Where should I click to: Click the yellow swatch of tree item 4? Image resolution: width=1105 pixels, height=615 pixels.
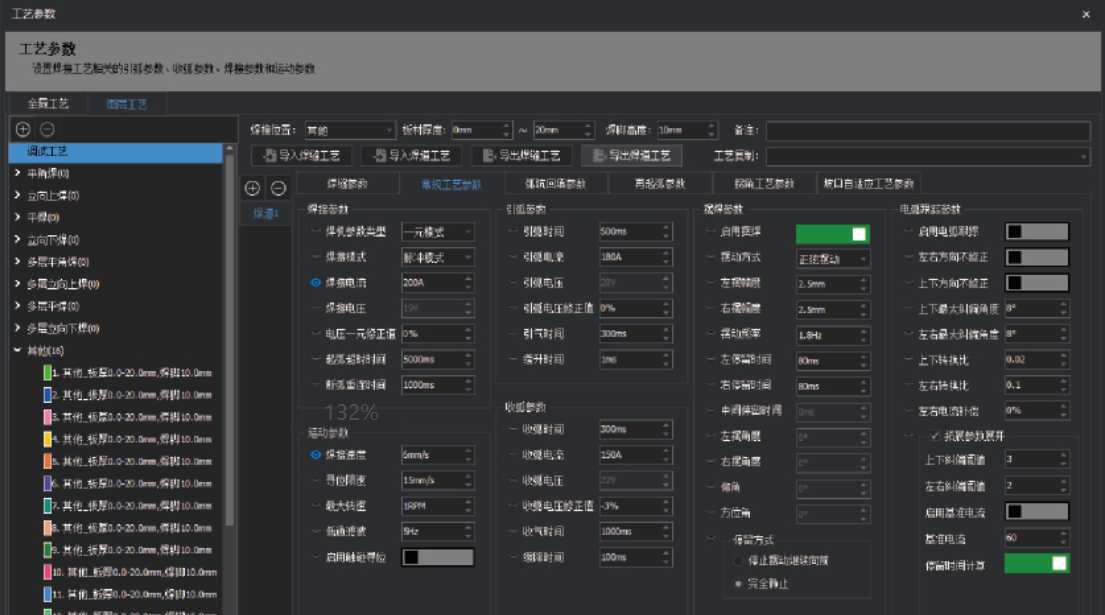[x=47, y=439]
